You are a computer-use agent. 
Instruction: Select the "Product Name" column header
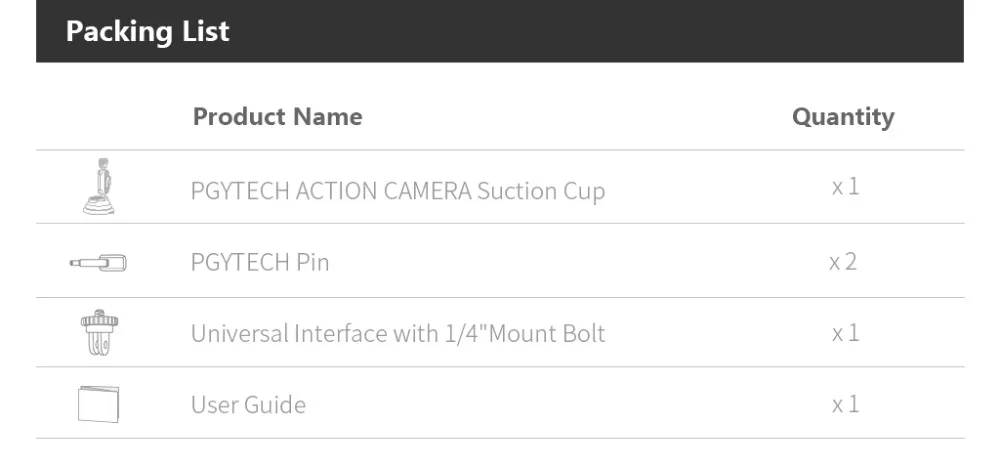pyautogui.click(x=277, y=116)
